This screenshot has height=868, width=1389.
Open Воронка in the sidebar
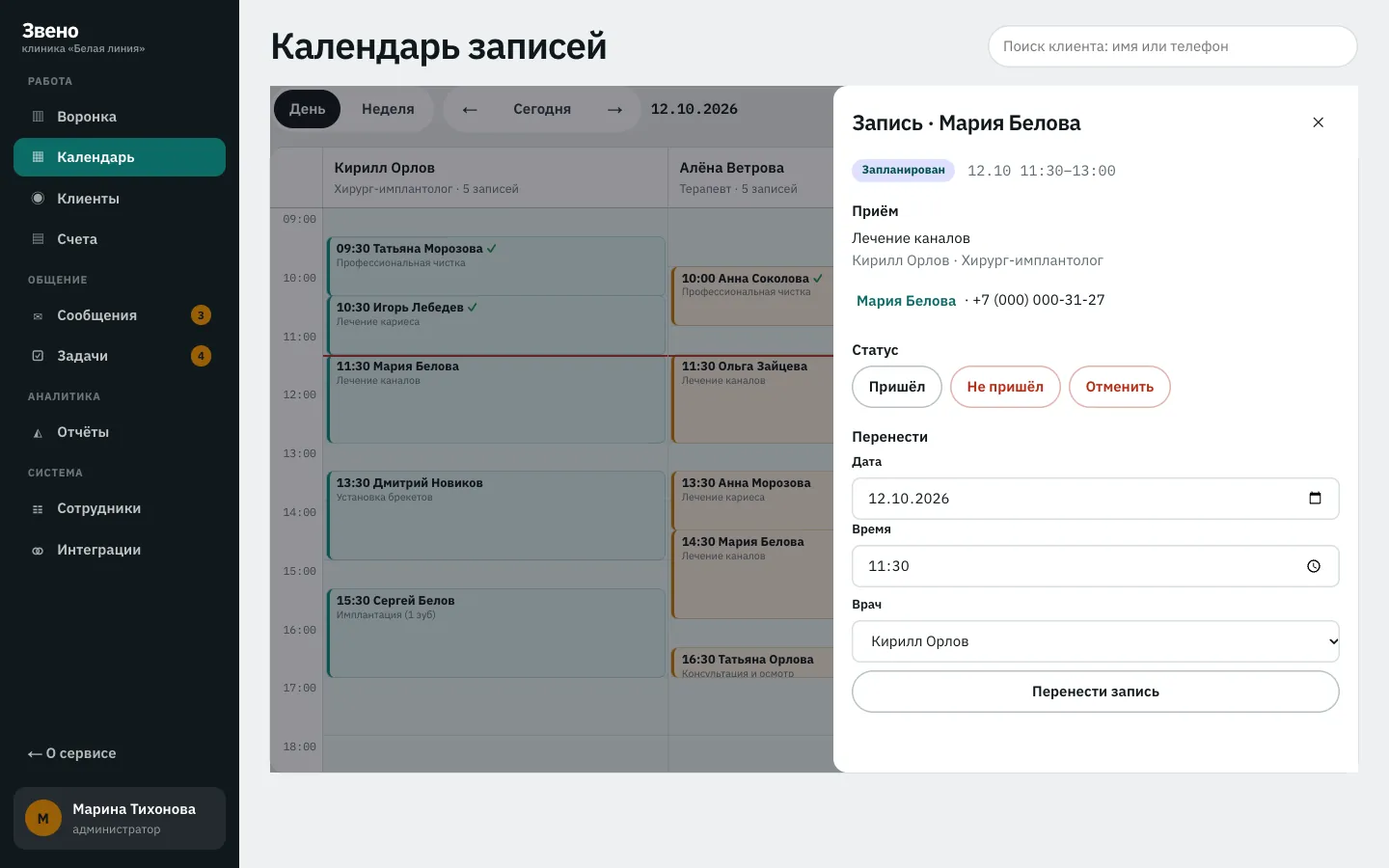(x=120, y=117)
